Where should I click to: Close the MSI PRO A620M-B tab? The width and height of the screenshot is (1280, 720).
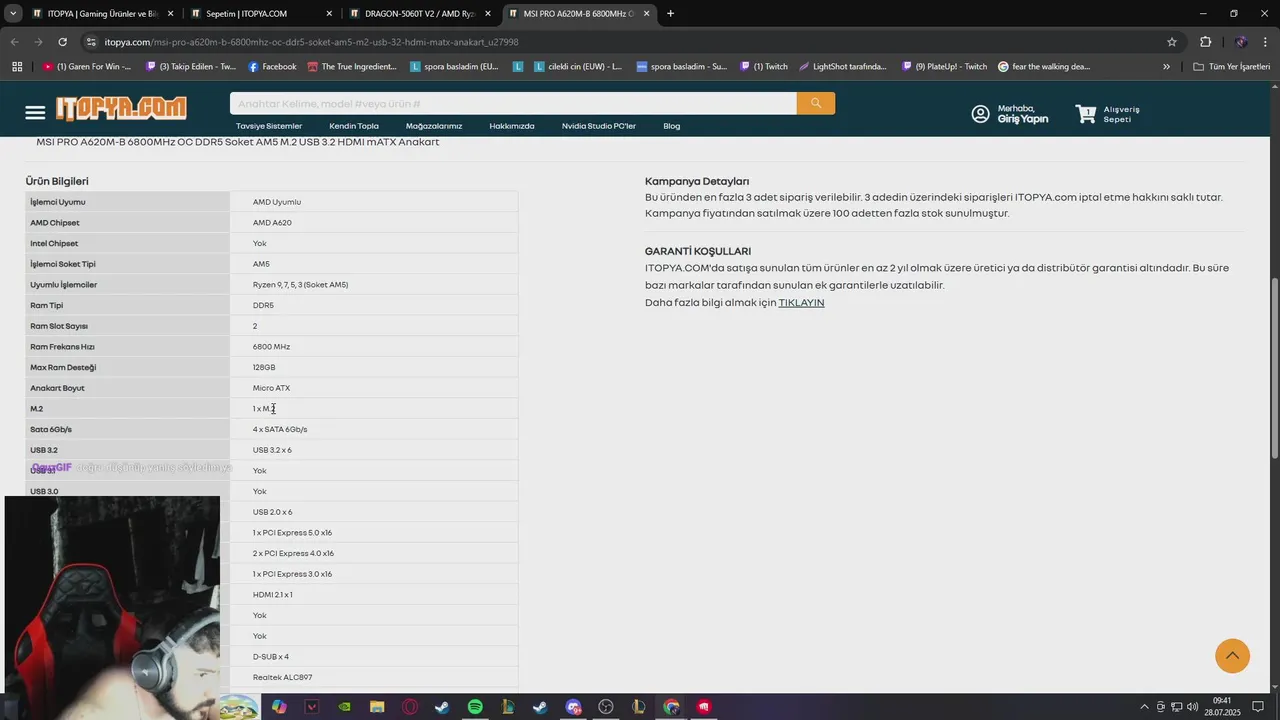click(x=647, y=14)
